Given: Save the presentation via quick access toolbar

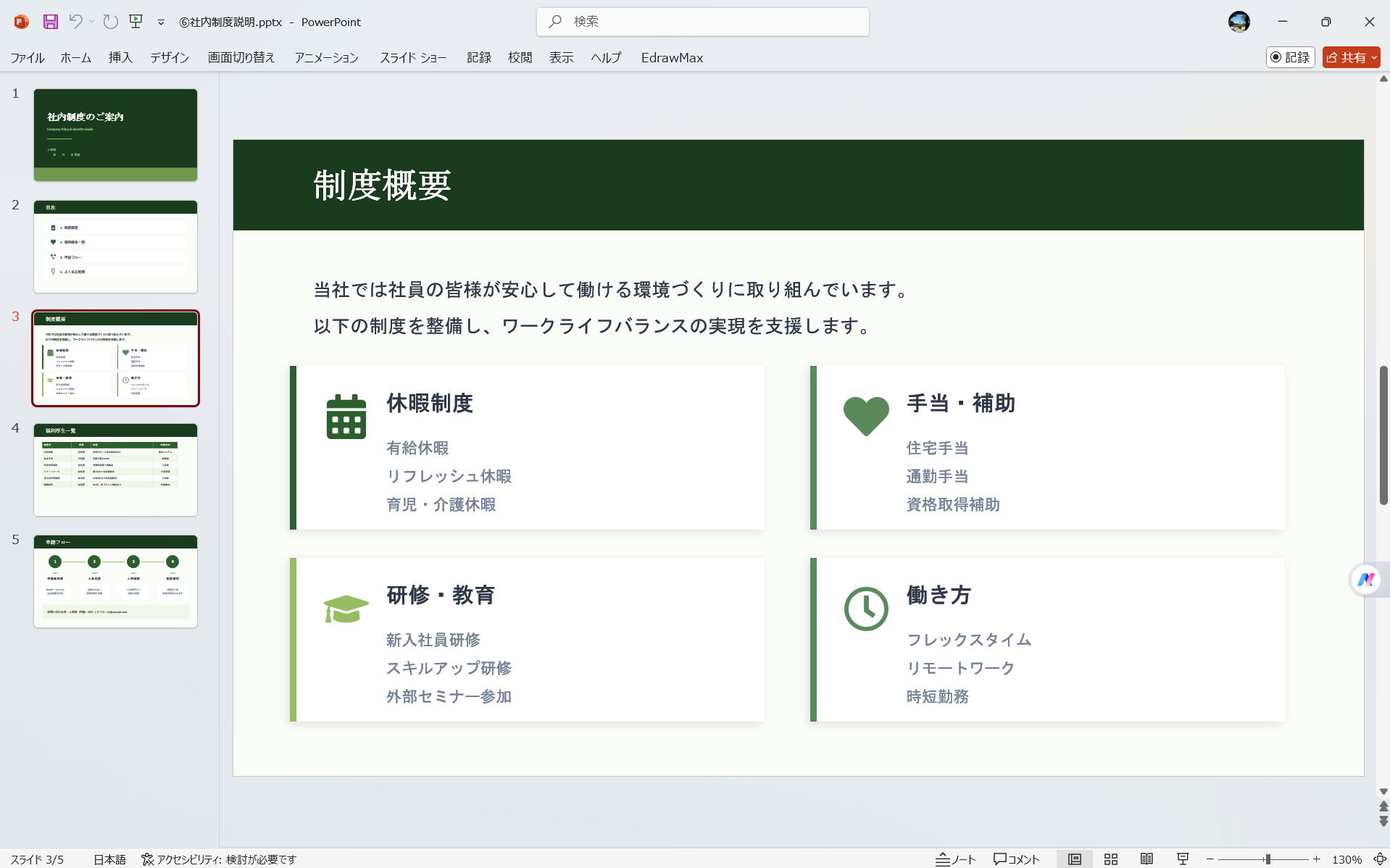Looking at the screenshot, I should 50,22.
